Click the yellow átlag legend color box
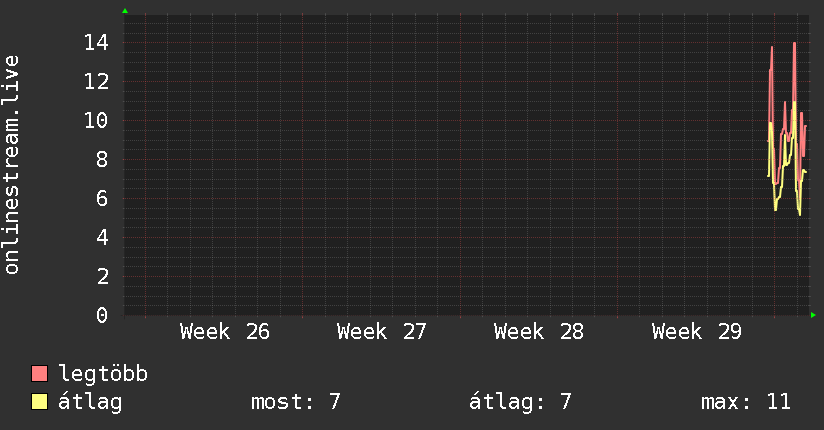Screen dimensions: 824x430 (39, 401)
